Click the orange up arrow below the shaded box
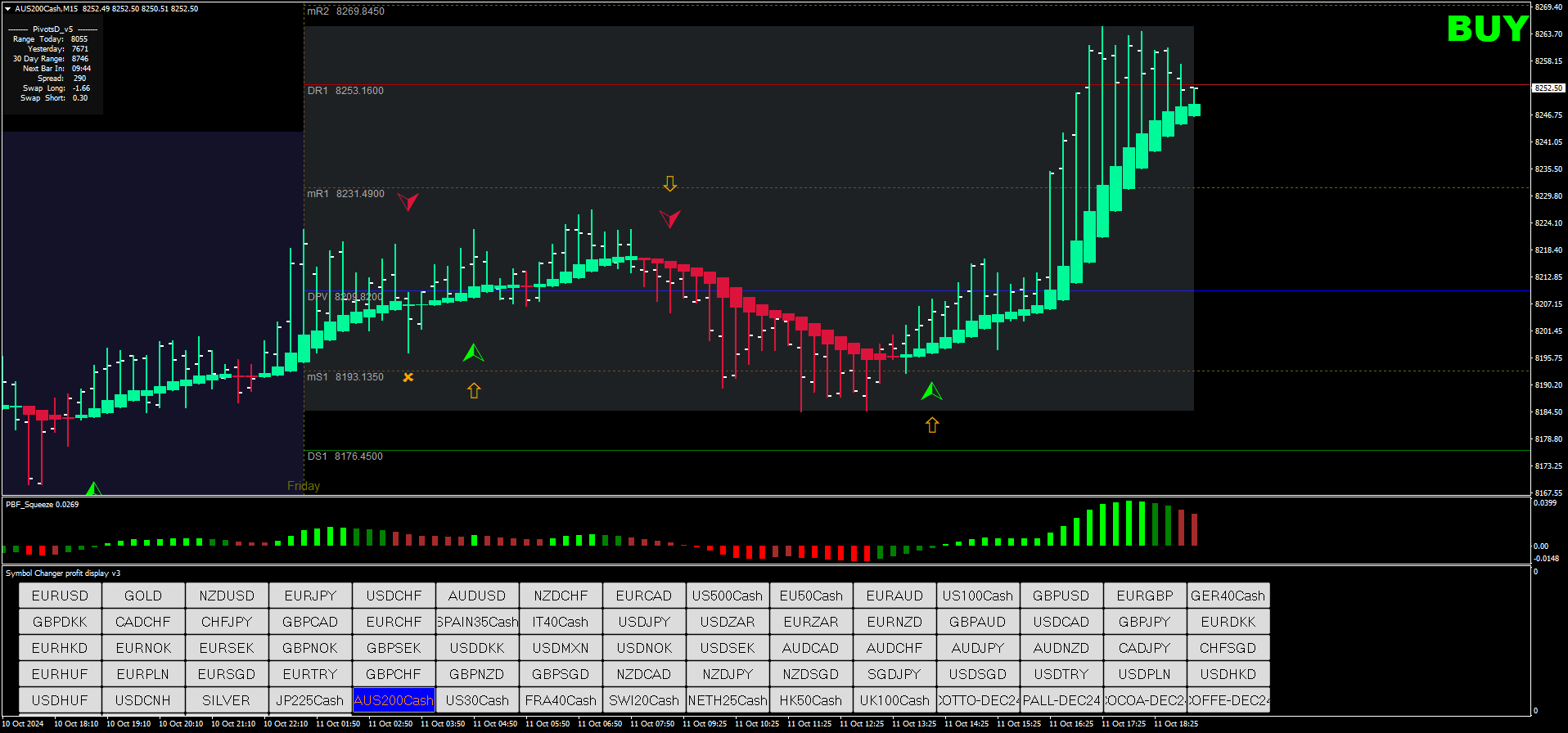Image resolution: width=1568 pixels, height=733 pixels. (x=932, y=425)
